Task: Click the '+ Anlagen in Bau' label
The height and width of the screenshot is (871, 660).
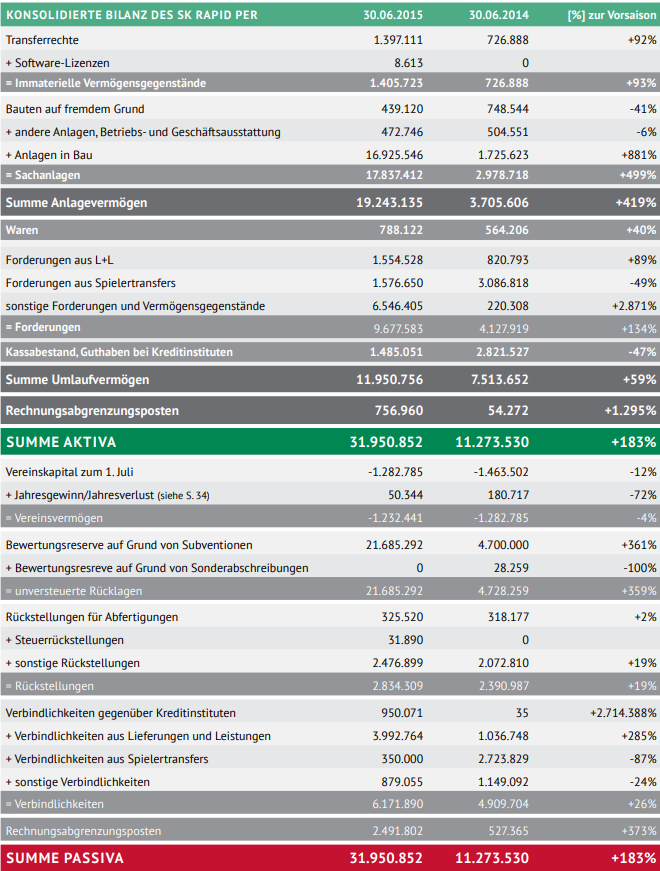Action: 49,155
